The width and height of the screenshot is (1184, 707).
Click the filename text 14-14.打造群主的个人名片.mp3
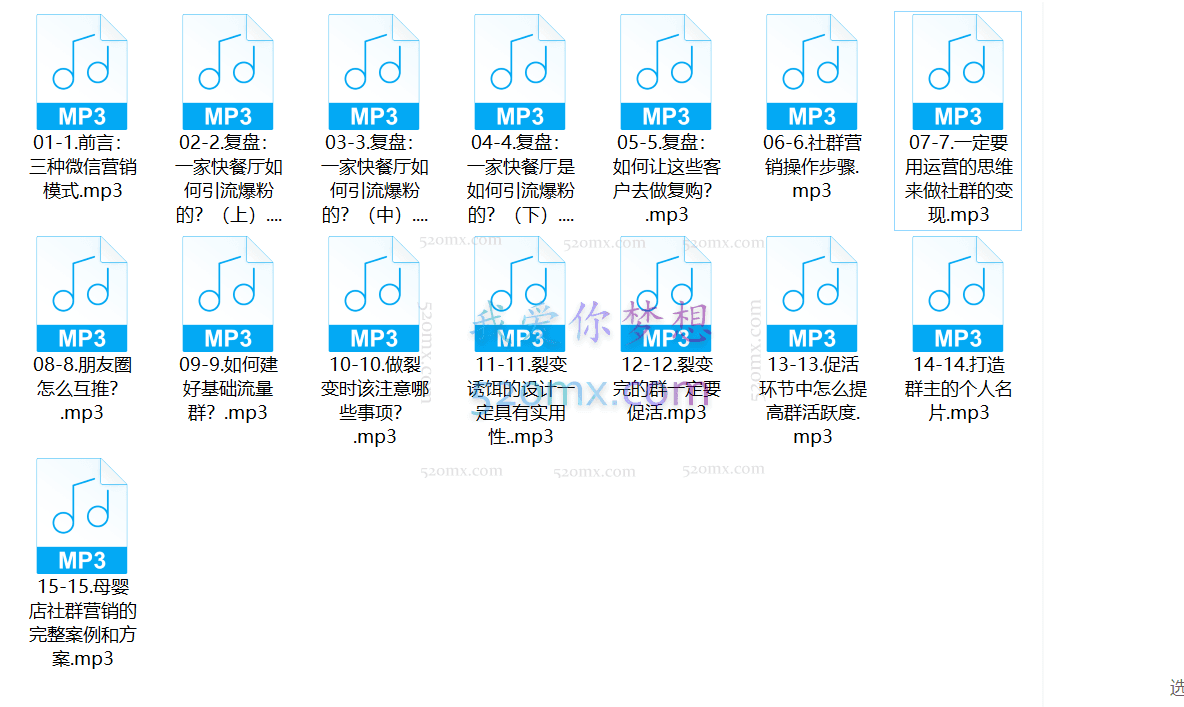tap(958, 388)
